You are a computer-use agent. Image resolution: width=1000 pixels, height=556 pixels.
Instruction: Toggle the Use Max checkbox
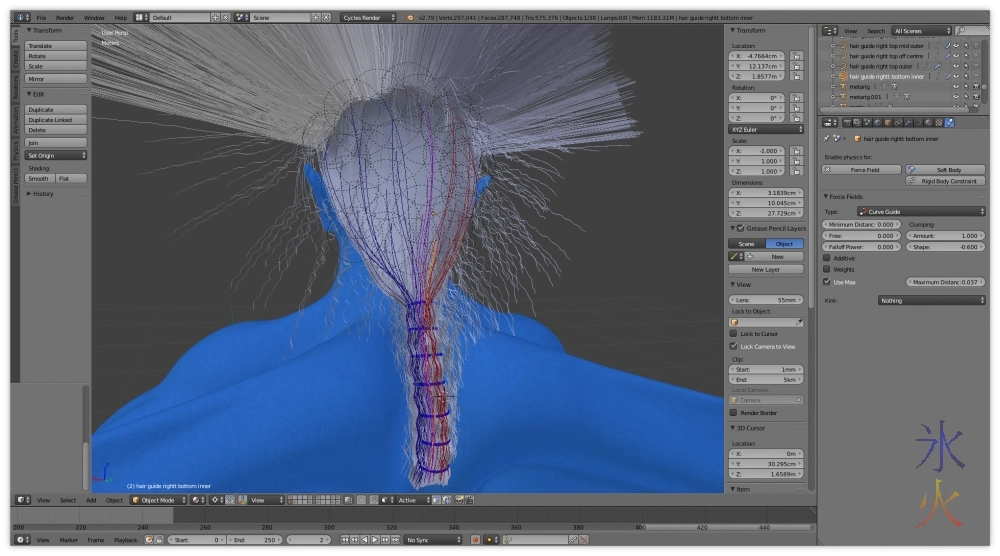point(826,282)
